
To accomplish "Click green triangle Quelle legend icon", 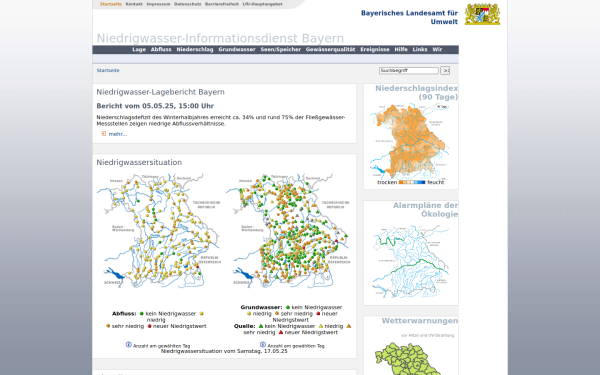I will coord(261,326).
